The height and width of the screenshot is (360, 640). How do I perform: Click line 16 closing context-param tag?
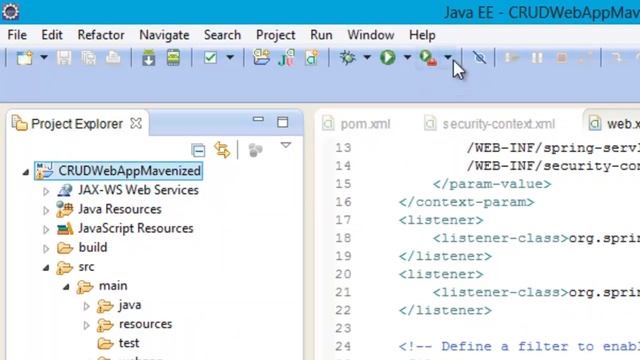467,202
